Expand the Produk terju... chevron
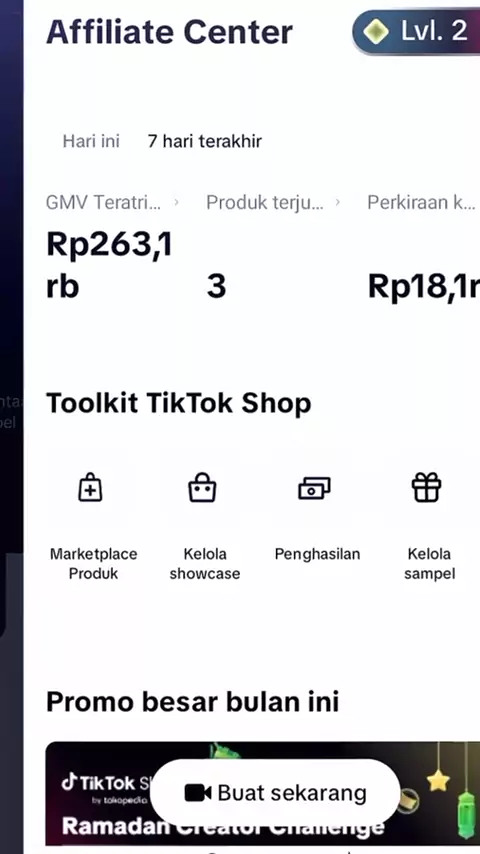 338,203
